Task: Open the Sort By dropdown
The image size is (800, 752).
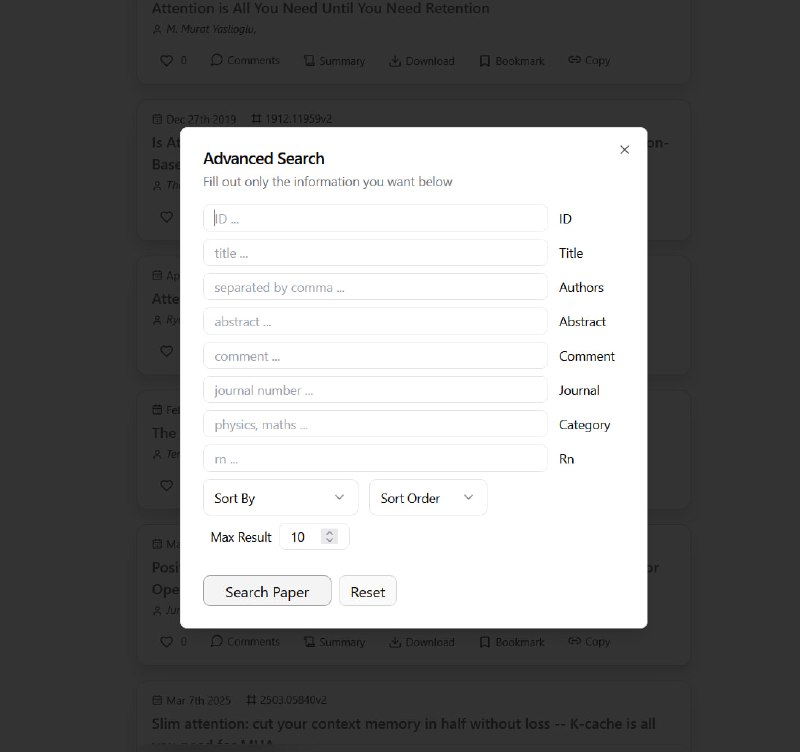Action: tap(281, 497)
